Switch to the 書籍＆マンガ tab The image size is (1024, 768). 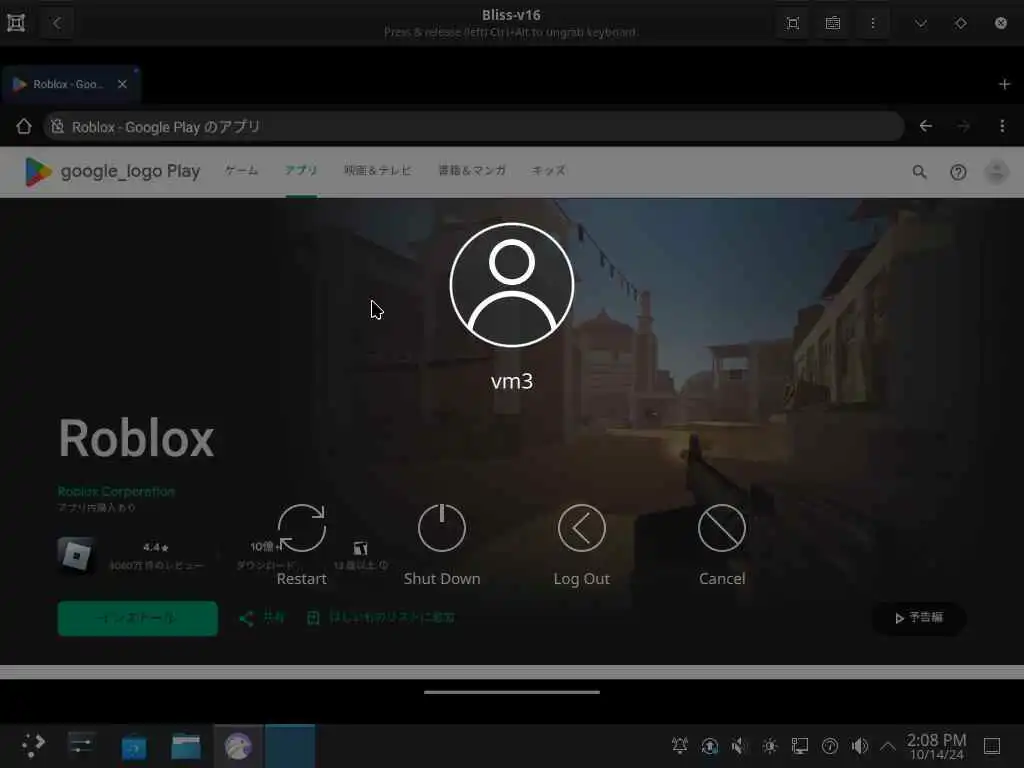coord(472,170)
